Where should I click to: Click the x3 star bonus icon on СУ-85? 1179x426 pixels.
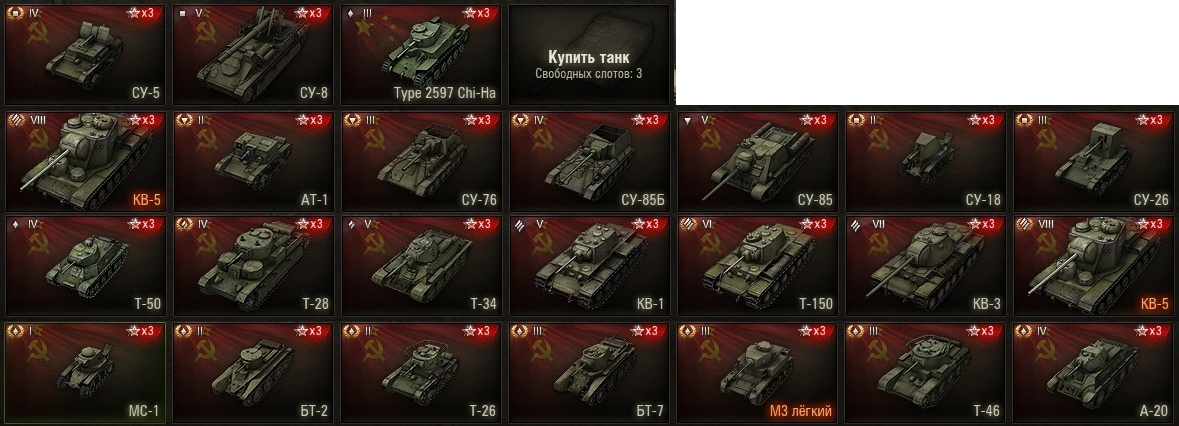click(817, 119)
